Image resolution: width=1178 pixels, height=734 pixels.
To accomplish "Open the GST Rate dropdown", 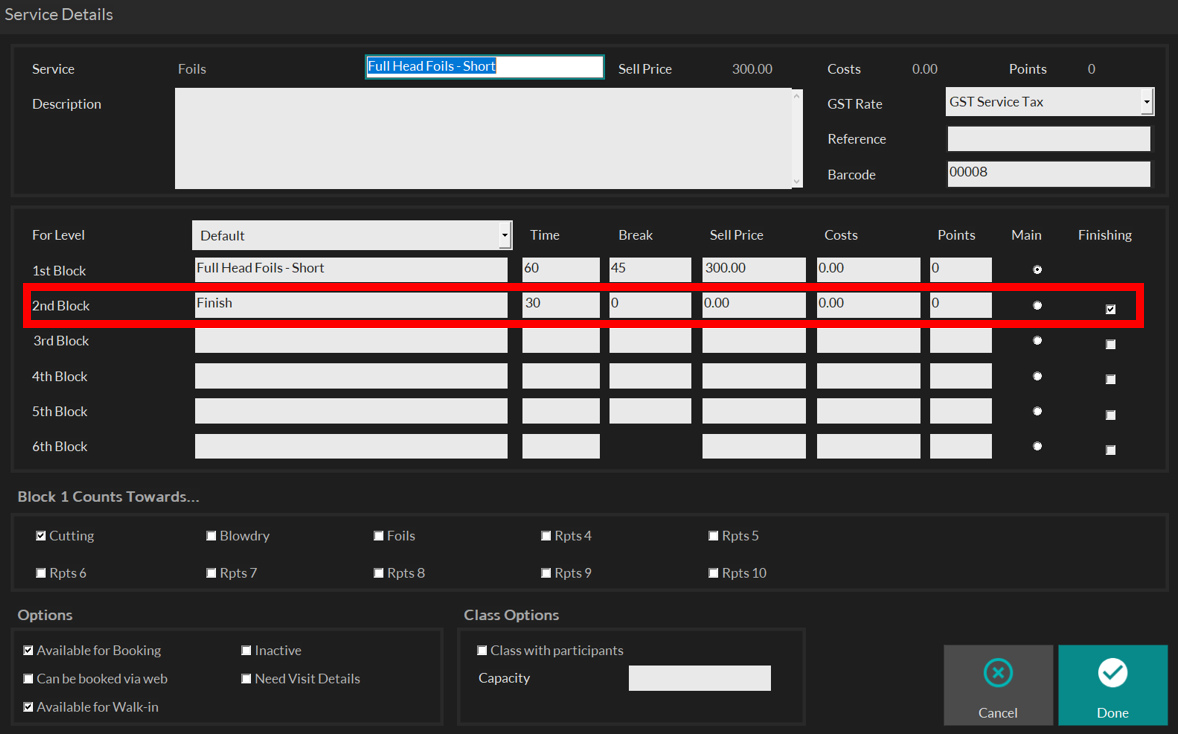I will 1146,101.
